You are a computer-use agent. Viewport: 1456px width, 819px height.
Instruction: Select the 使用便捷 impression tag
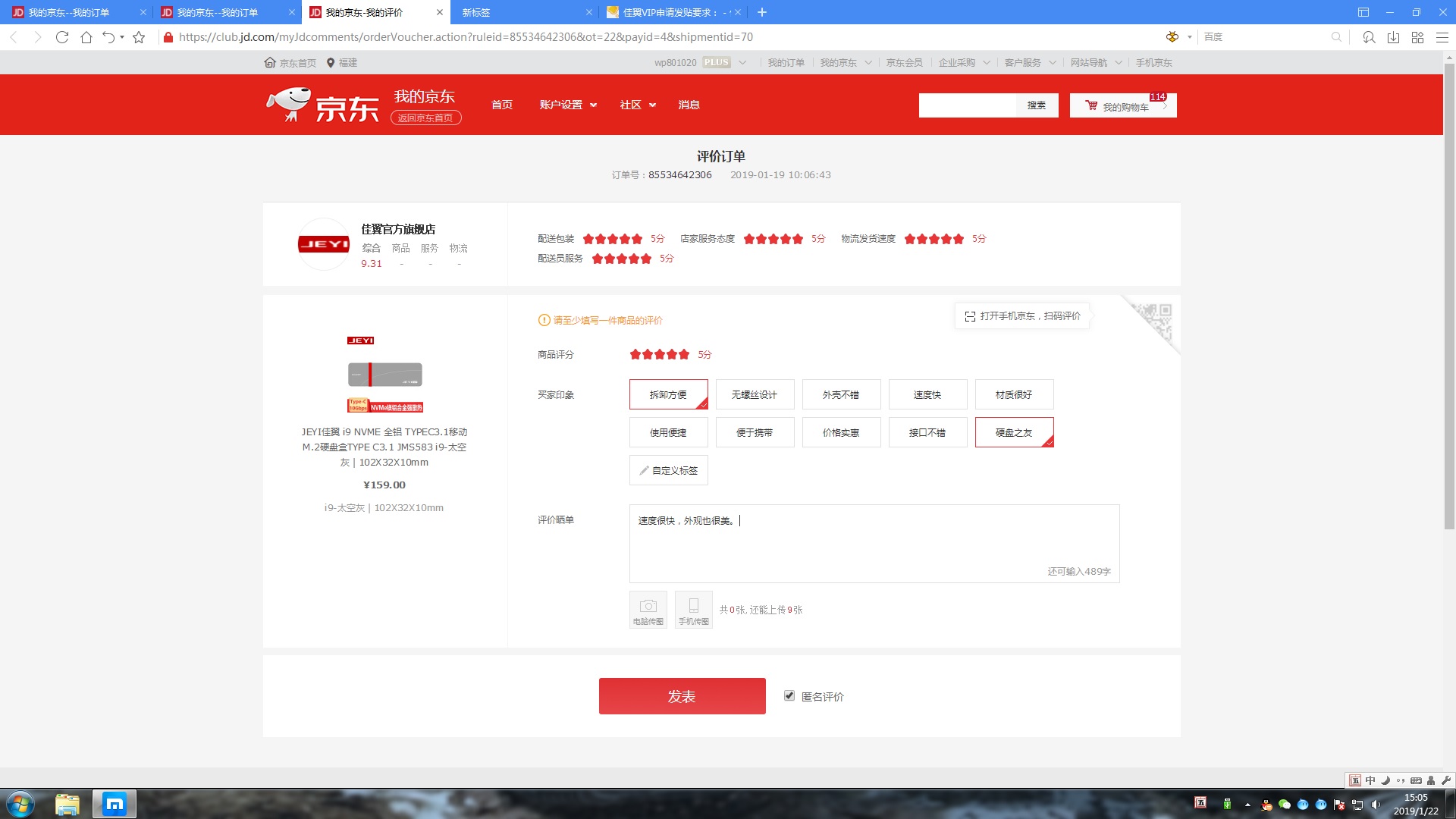669,432
